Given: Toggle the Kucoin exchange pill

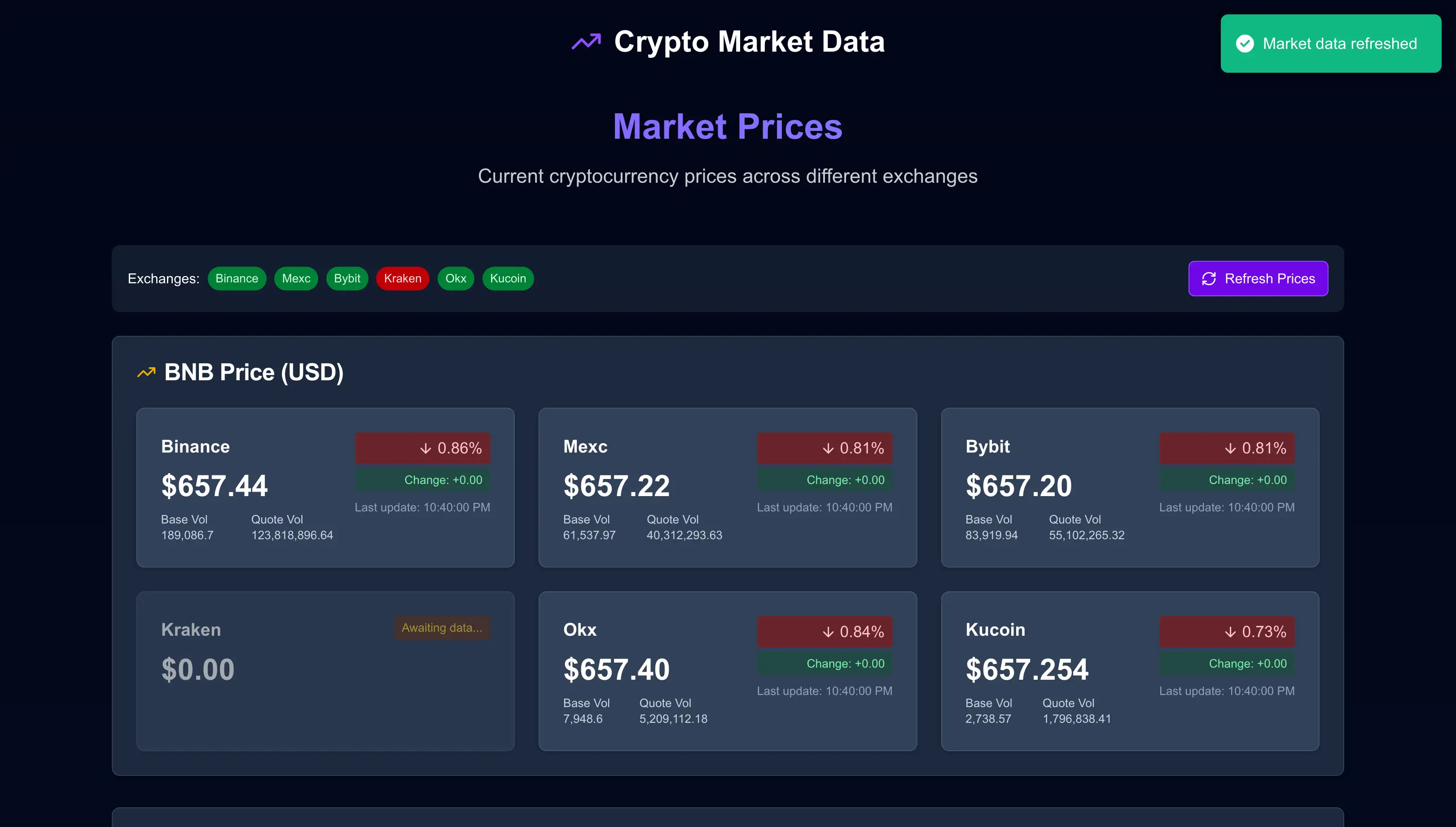Looking at the screenshot, I should pyautogui.click(x=508, y=278).
